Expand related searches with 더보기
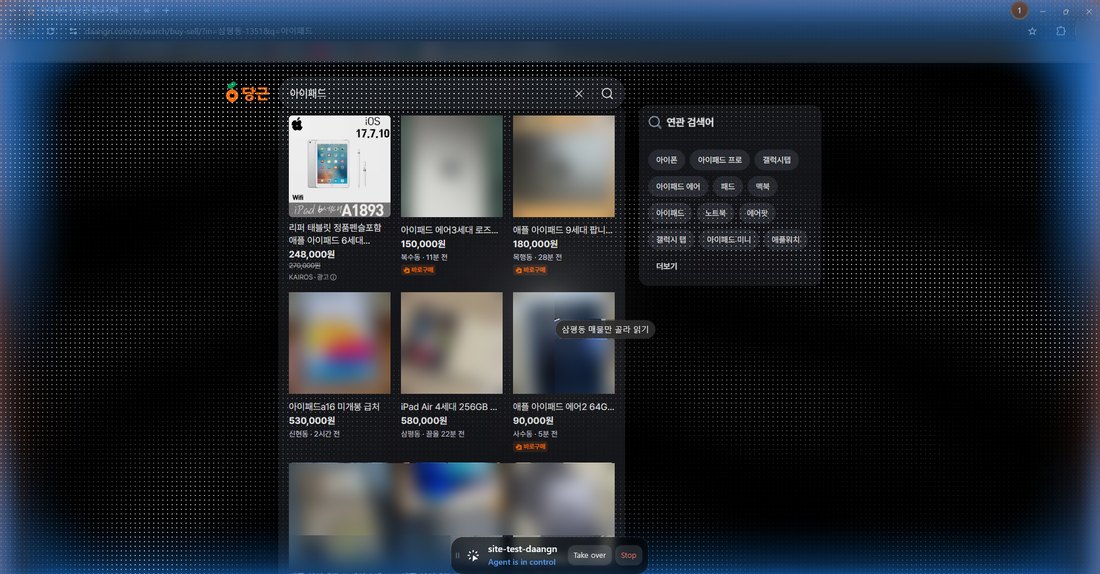Viewport: 1100px width, 574px height. pos(666,267)
